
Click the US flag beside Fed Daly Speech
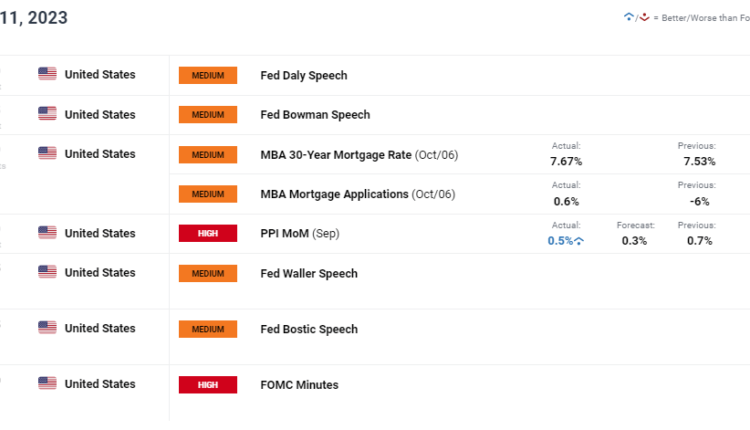coord(47,74)
